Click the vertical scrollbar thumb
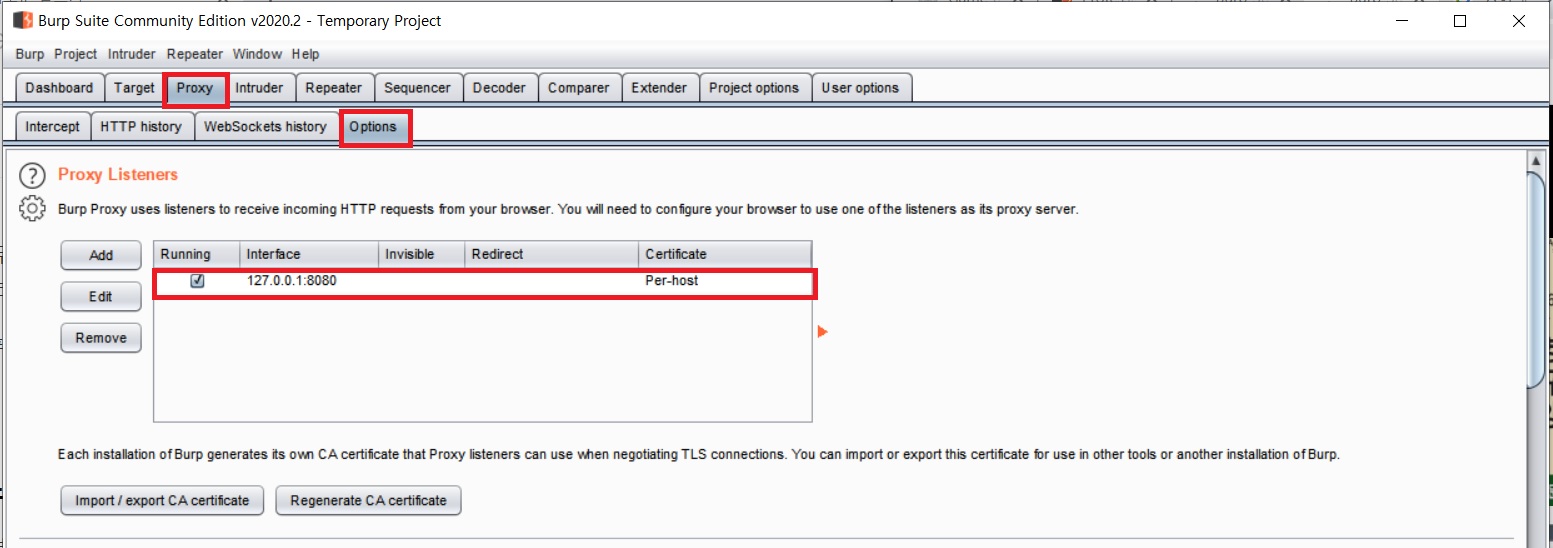 pyautogui.click(x=1538, y=280)
